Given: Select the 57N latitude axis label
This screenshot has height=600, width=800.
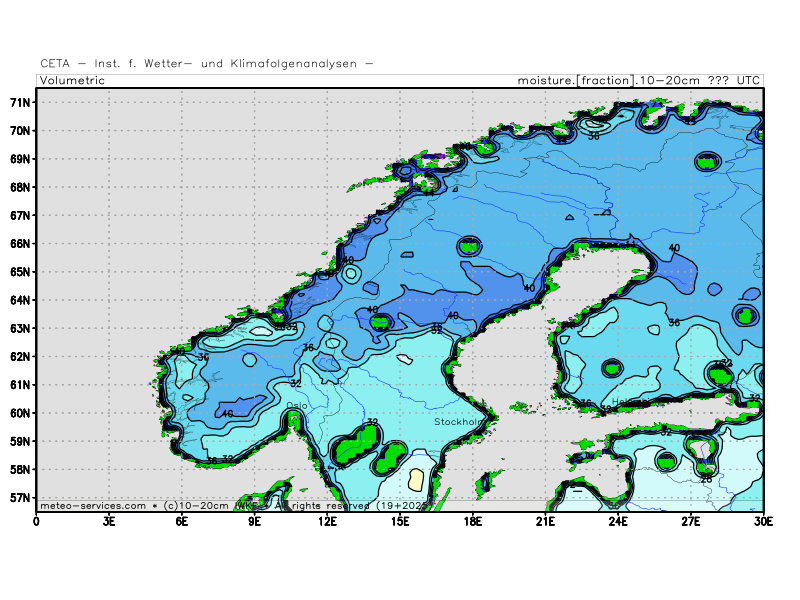Looking at the screenshot, I should 22,497.
